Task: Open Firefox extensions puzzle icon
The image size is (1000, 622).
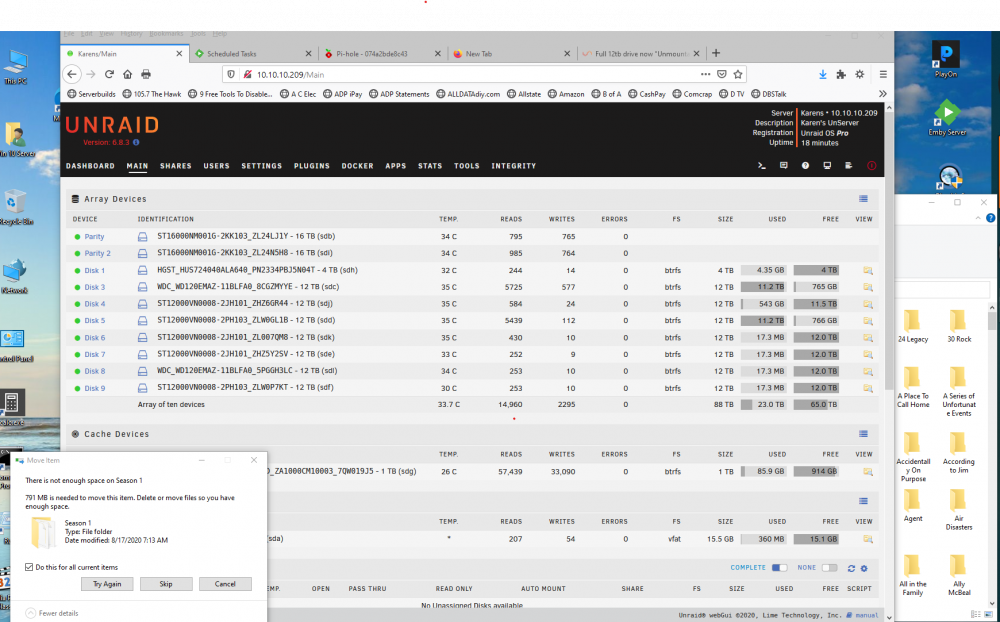Action: point(841,75)
